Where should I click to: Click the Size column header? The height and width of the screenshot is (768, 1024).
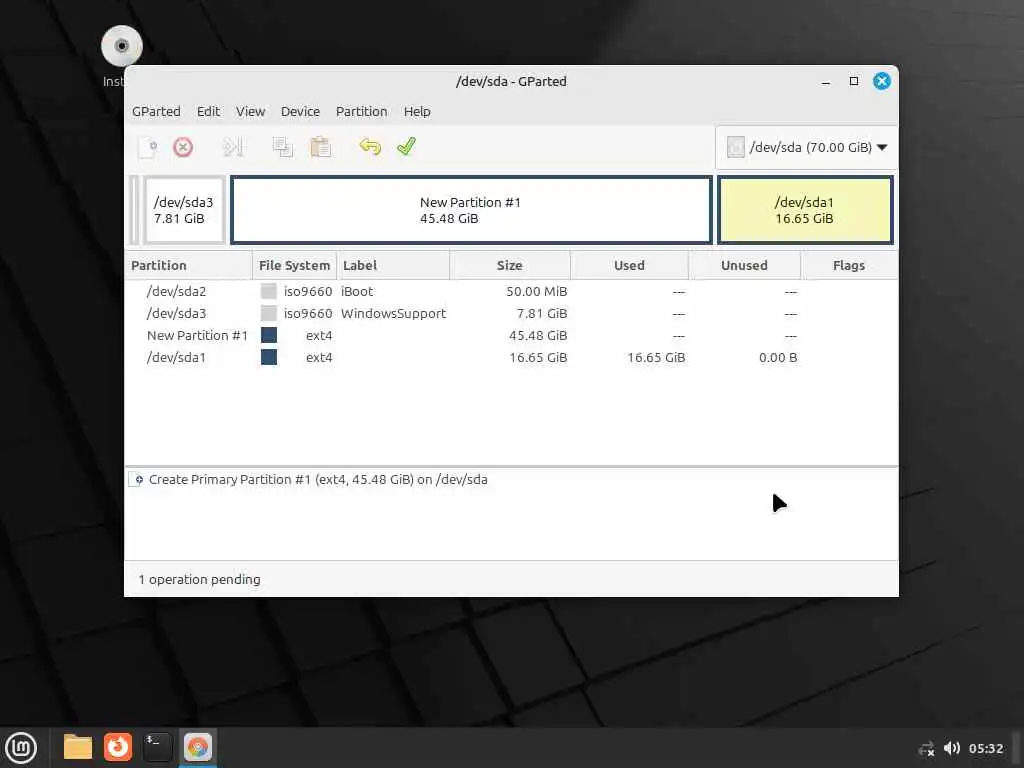click(510, 266)
